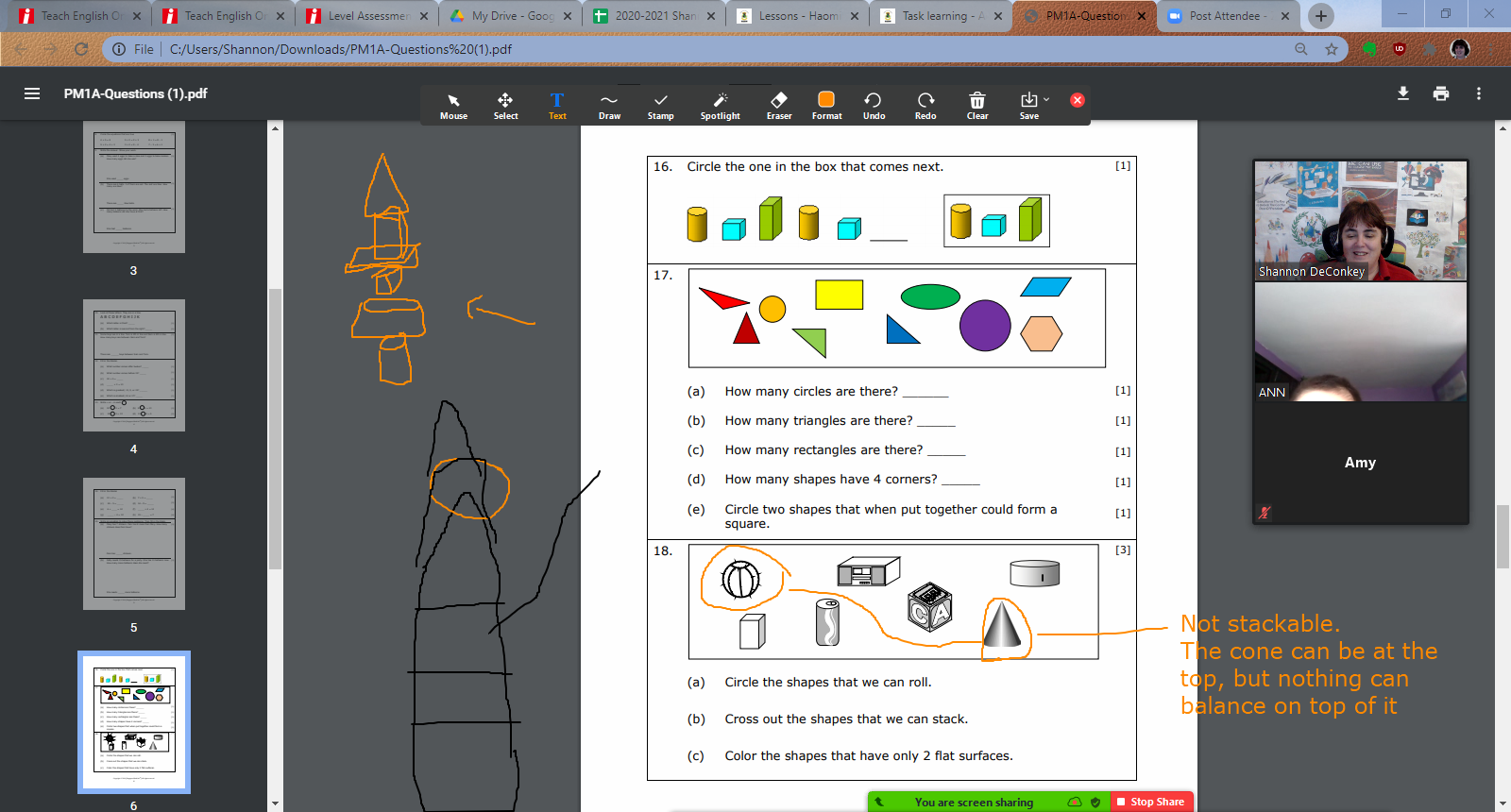Choose the Select tool in annotation bar
Viewport: 1511px width, 812px height.
point(505,106)
